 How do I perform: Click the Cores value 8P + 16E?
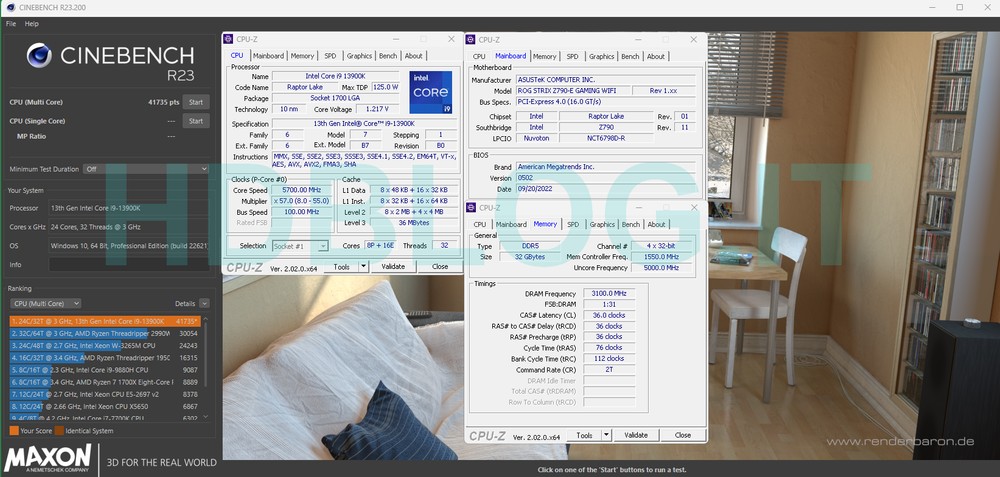point(379,246)
